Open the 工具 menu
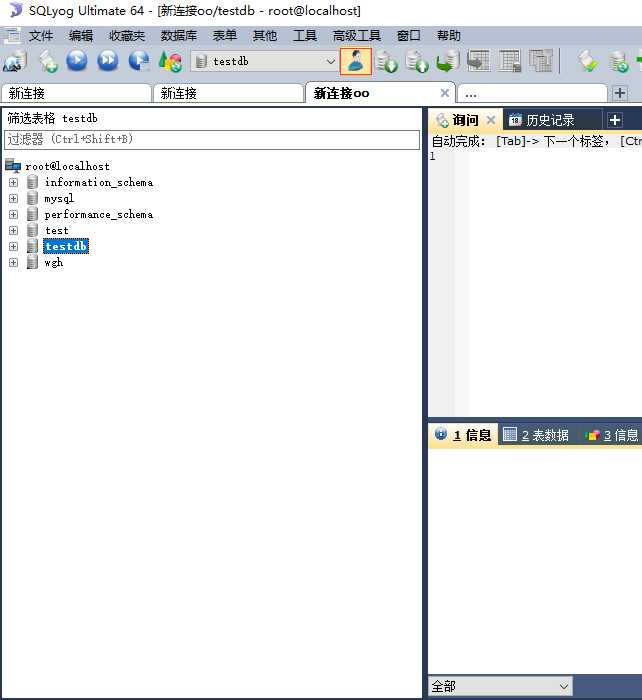Viewport: 642px width, 700px height. click(x=305, y=35)
